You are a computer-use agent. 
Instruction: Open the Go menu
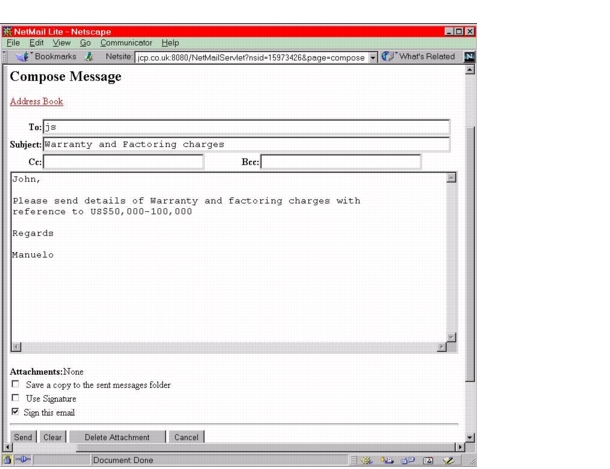[85, 43]
